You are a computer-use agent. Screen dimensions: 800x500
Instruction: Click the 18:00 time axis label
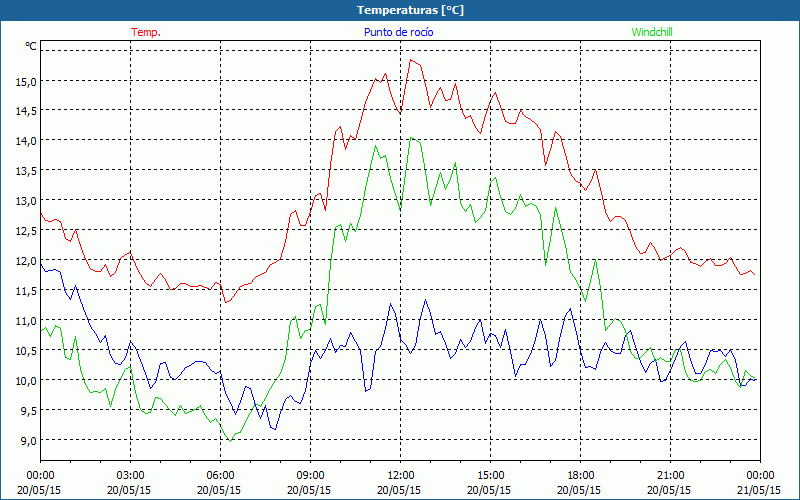pos(581,476)
